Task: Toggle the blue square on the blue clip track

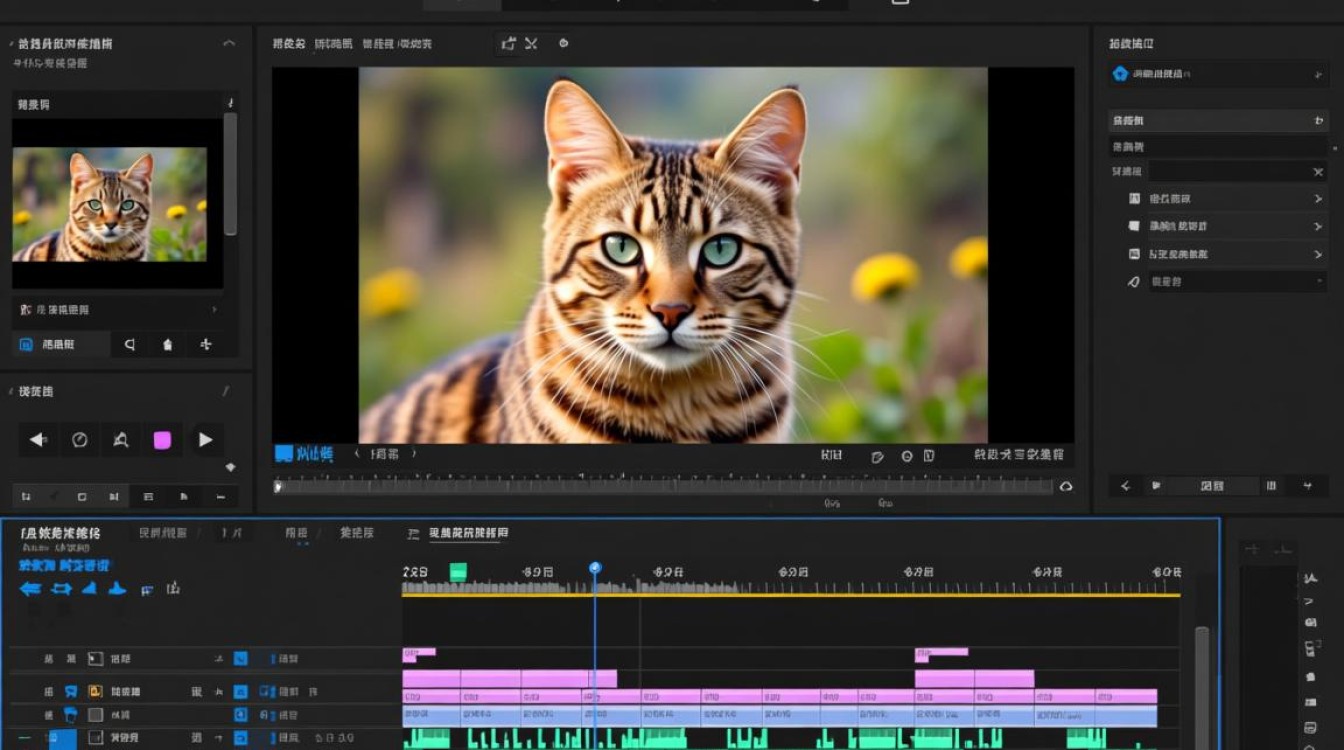Action: 240,715
